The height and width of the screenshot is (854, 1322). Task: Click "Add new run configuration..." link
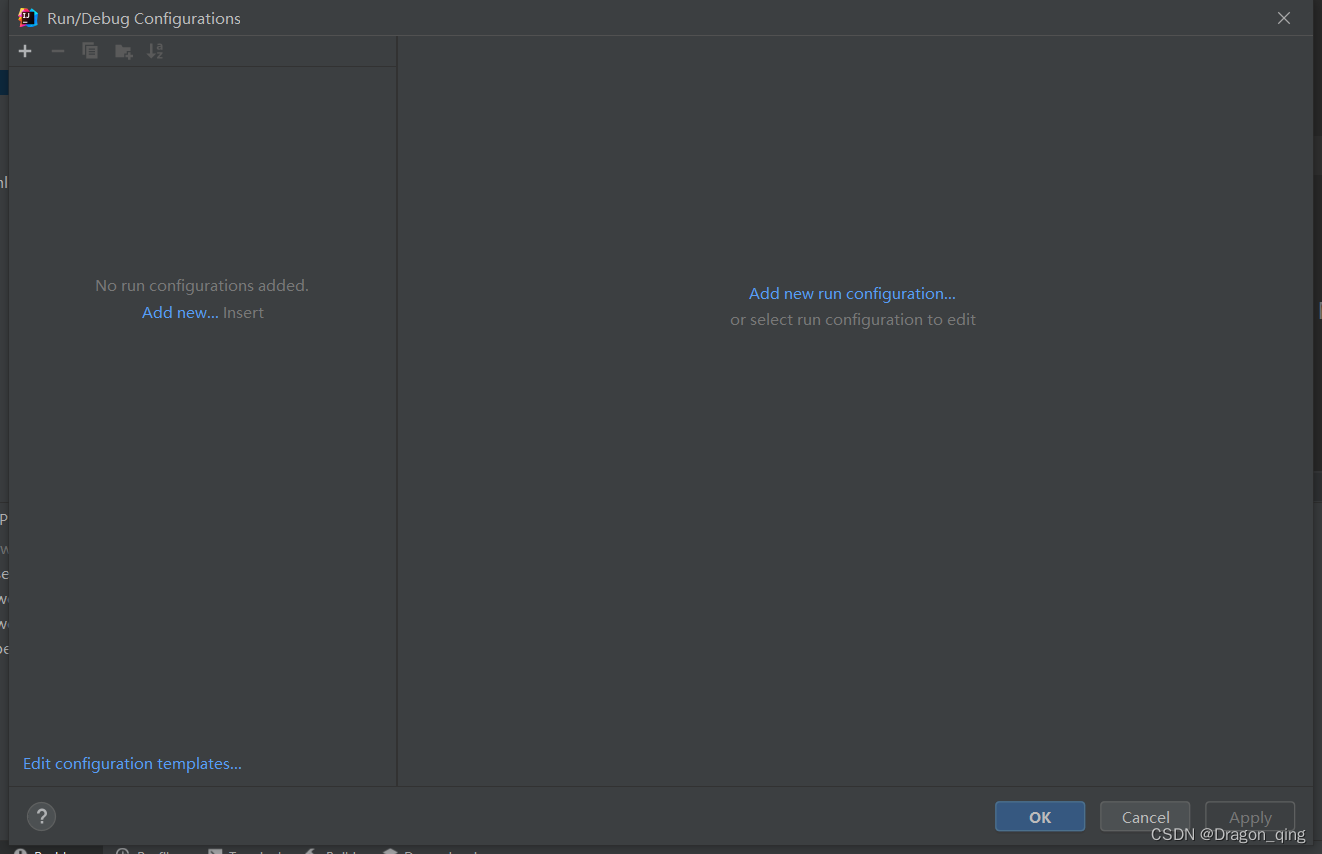(852, 294)
